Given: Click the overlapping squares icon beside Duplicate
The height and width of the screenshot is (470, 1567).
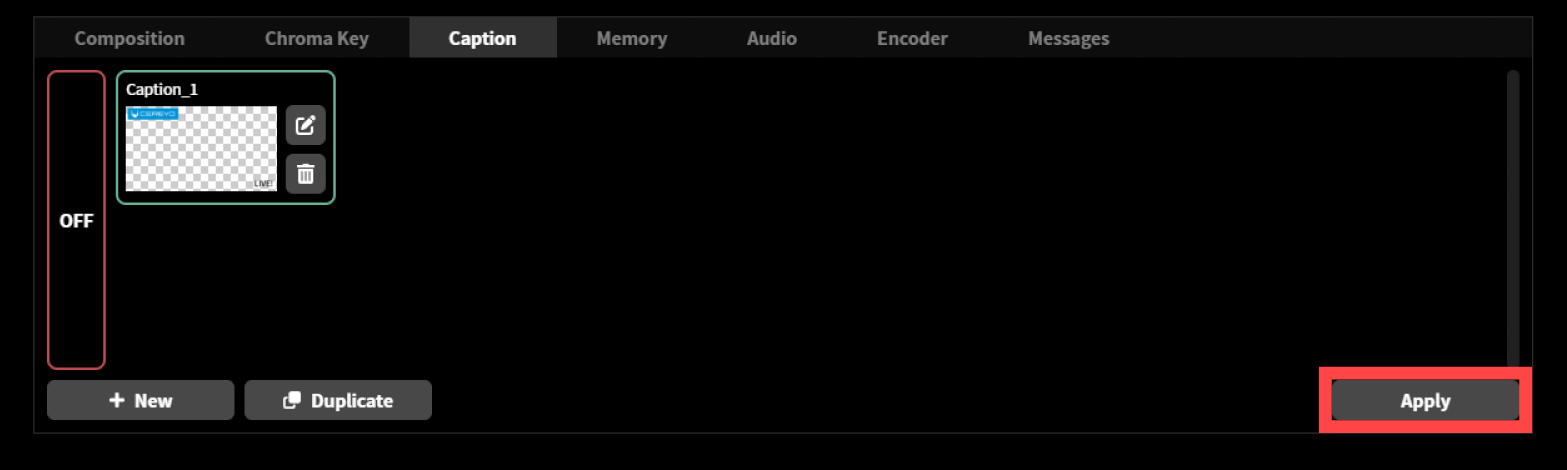Looking at the screenshot, I should point(292,400).
